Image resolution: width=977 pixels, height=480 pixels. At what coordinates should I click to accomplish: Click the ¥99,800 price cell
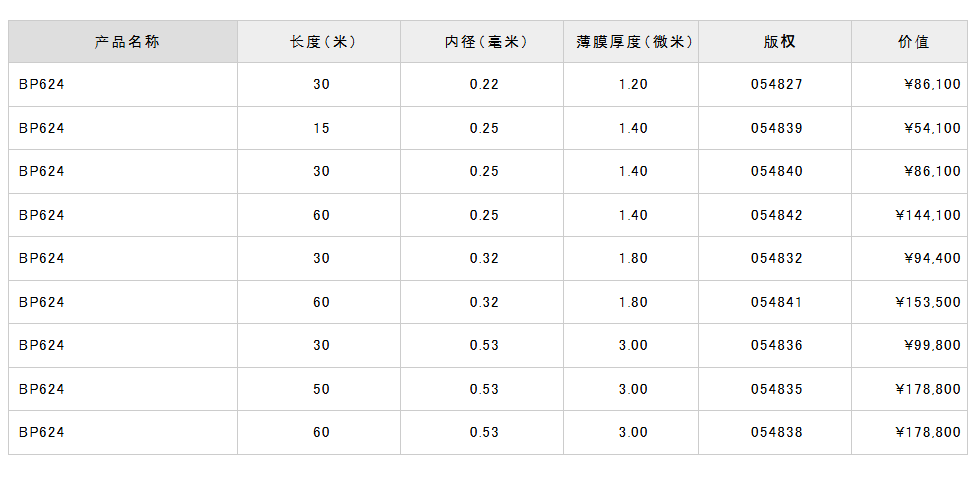pos(930,345)
